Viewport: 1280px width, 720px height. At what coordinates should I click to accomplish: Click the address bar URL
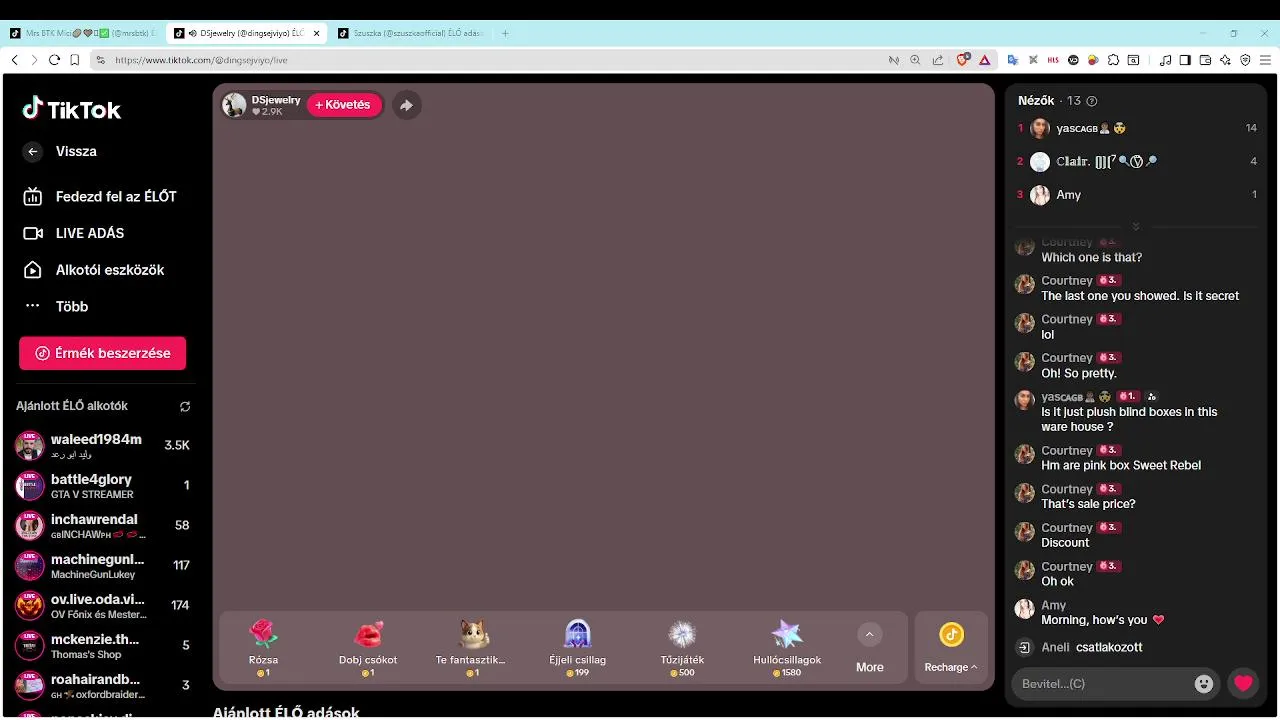pos(201,60)
